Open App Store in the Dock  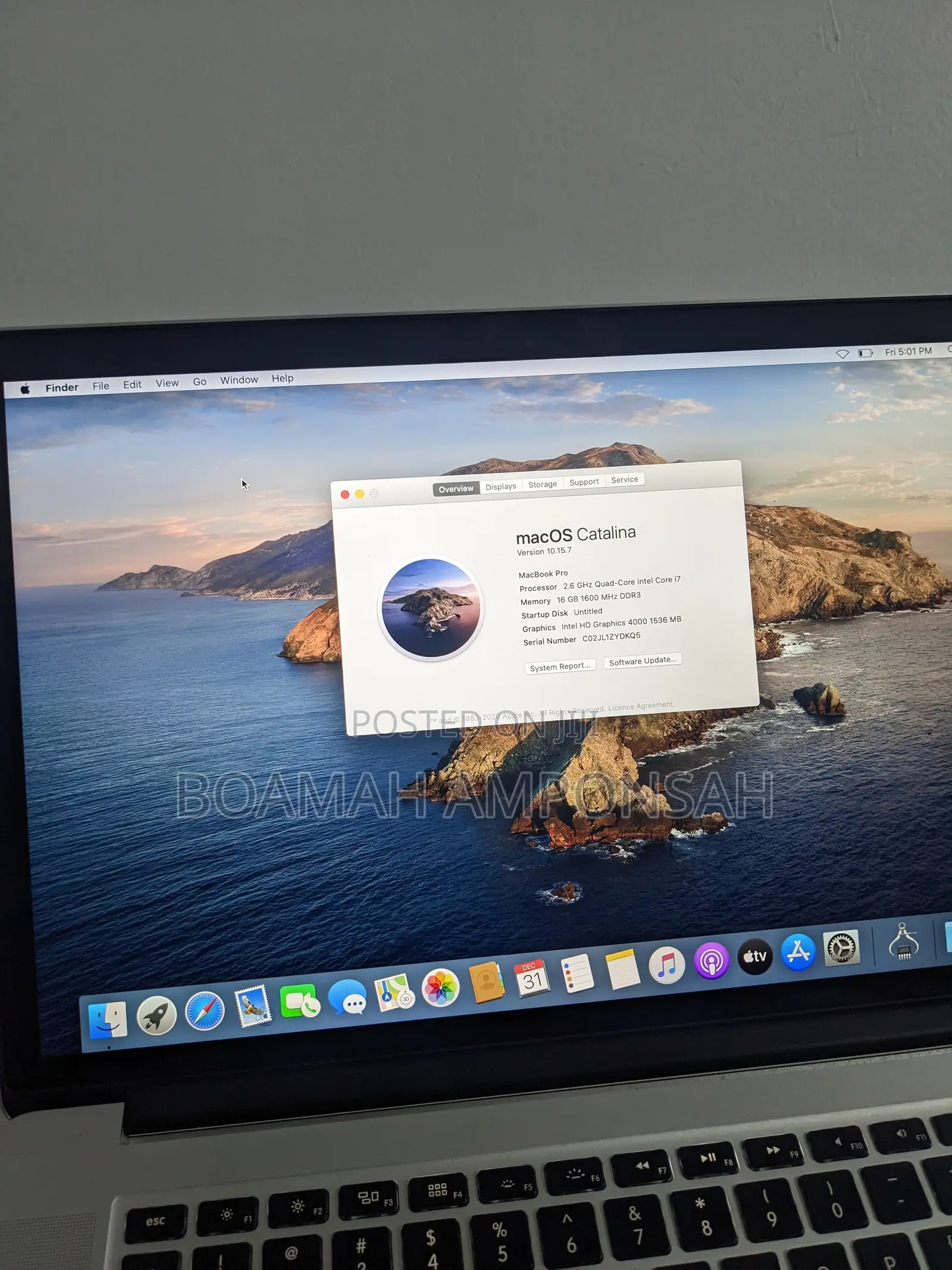[x=798, y=952]
